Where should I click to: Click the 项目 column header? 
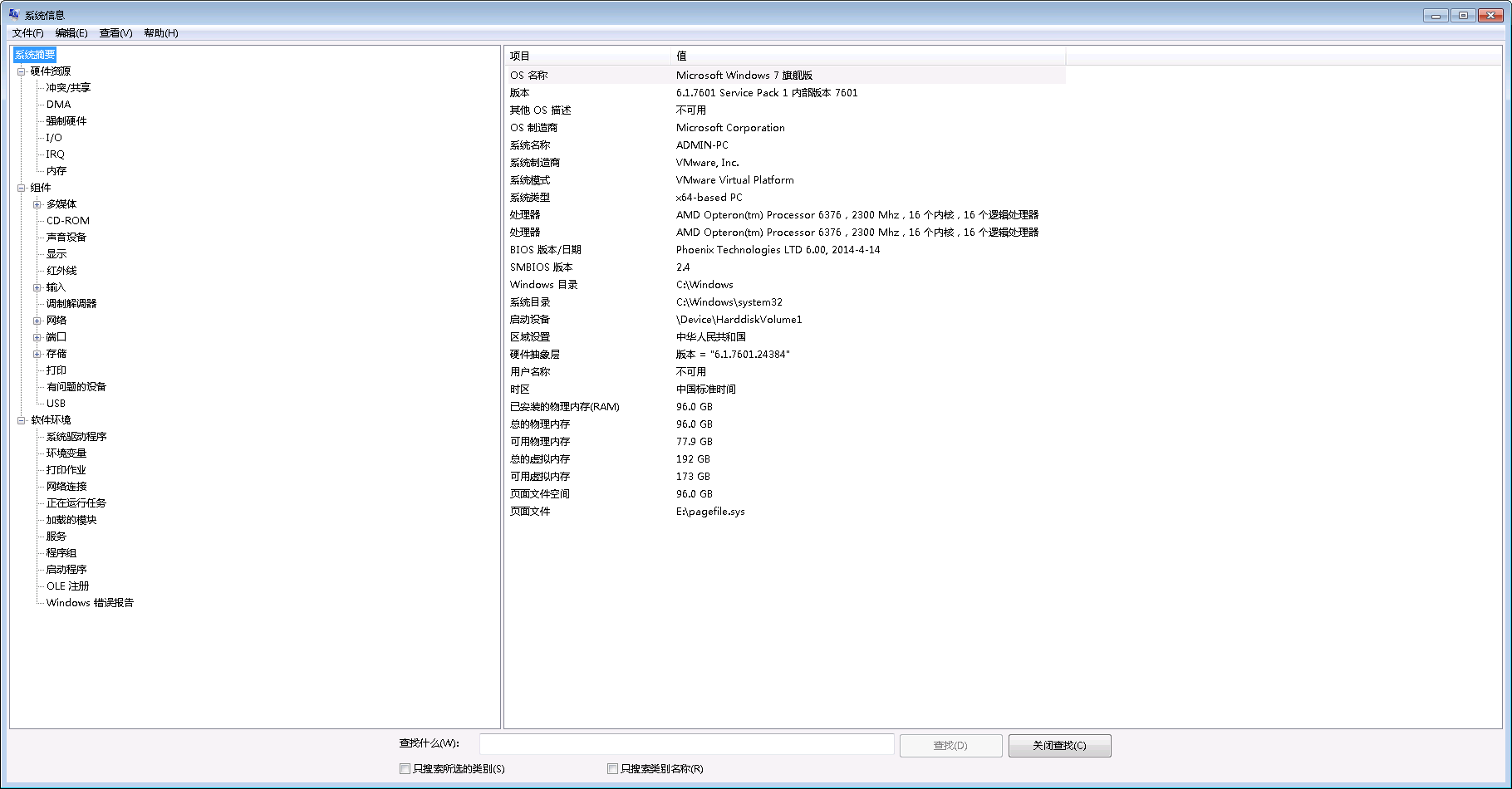587,56
